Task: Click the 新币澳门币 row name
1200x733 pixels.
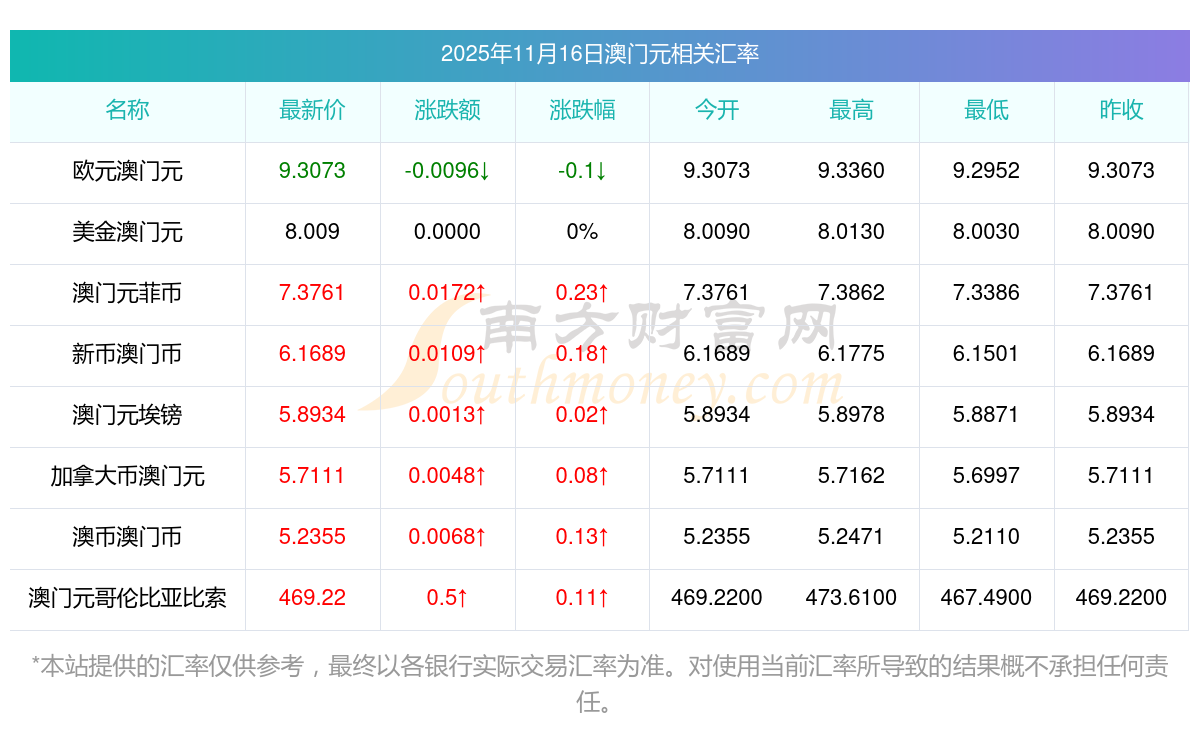Action: coord(127,354)
